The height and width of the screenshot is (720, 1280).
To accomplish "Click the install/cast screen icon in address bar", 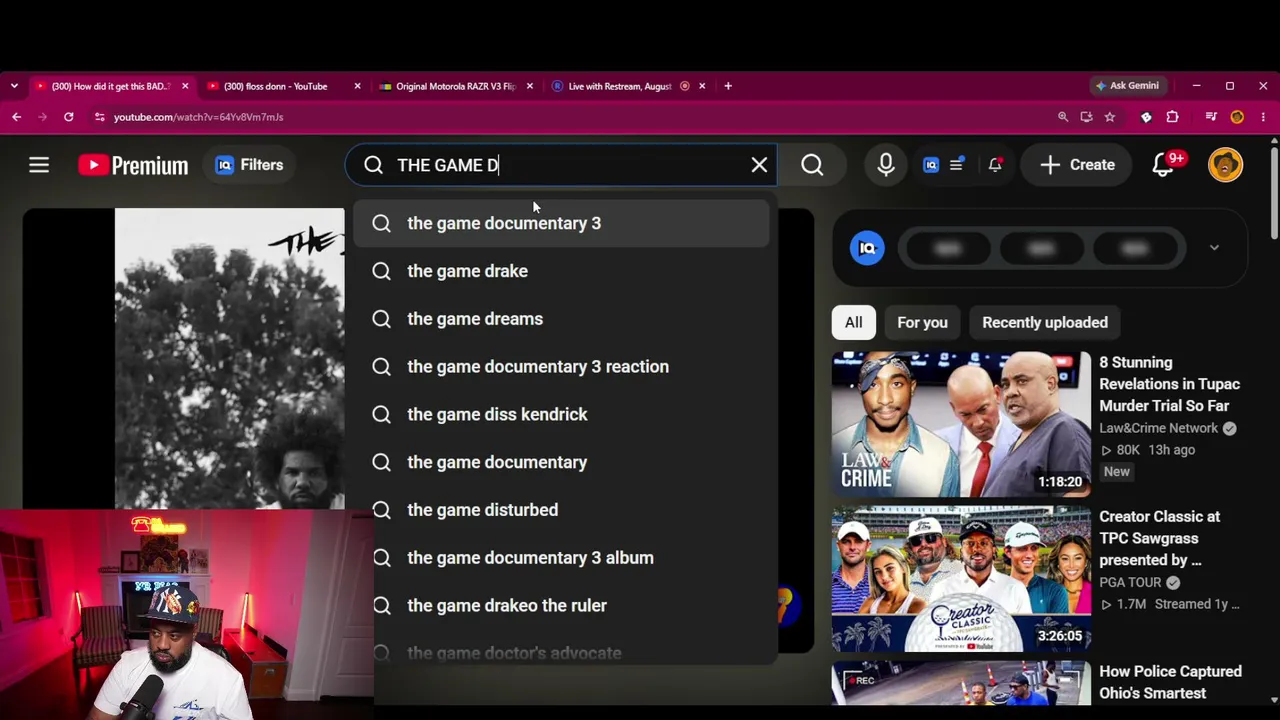I will pyautogui.click(x=1086, y=117).
